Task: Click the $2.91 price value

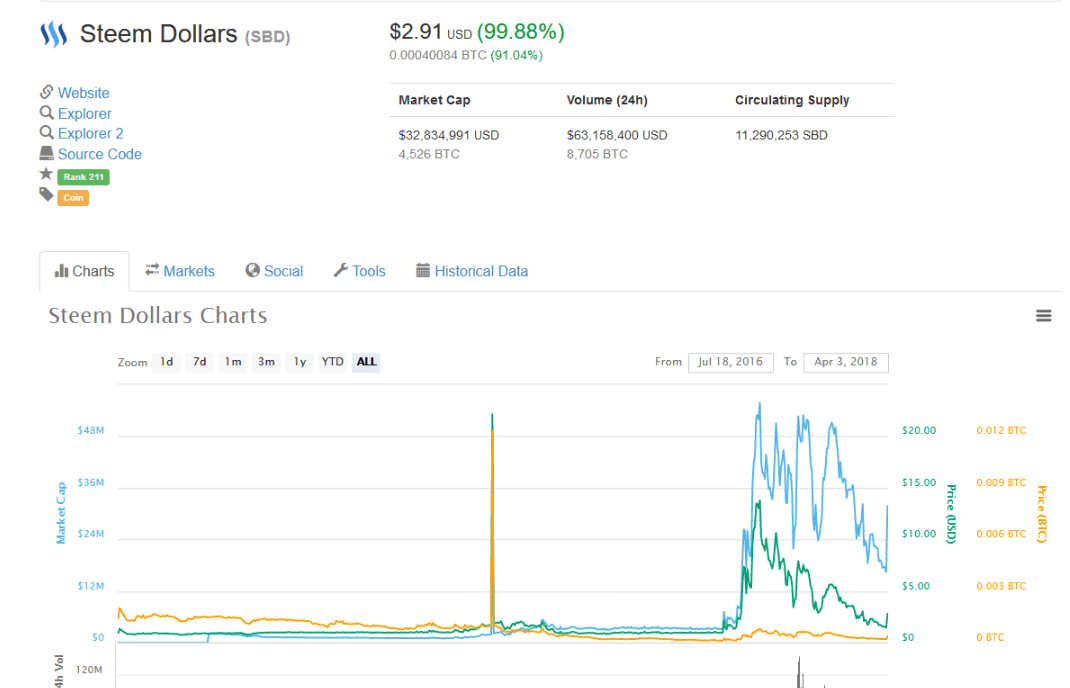Action: 416,31
